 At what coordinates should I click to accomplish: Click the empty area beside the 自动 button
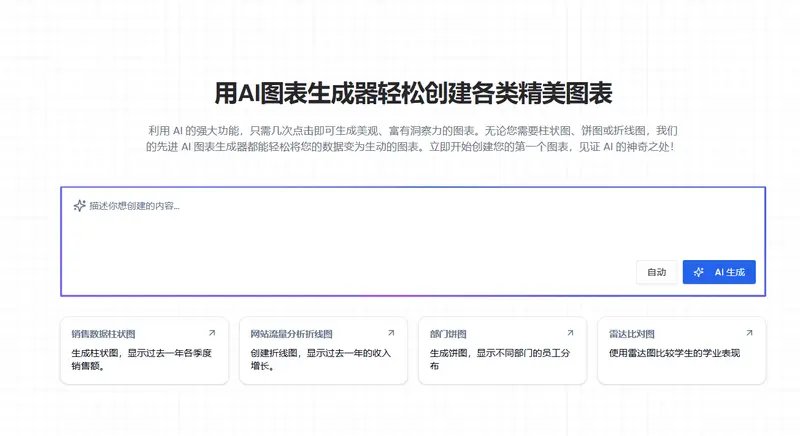click(400, 272)
